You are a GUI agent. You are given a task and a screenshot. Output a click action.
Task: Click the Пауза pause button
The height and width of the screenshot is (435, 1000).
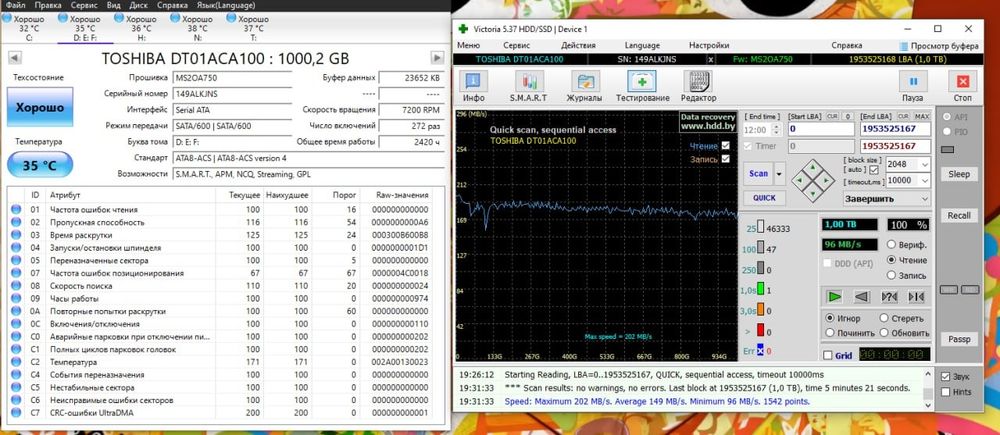click(913, 82)
